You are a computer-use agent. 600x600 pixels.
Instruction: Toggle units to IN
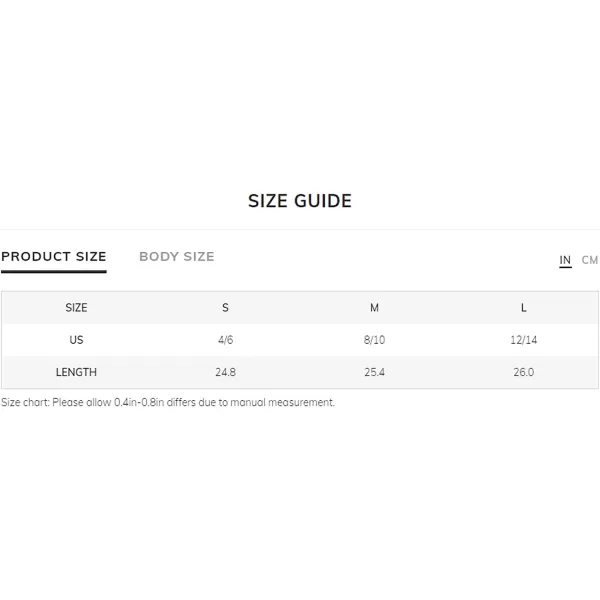(x=565, y=260)
